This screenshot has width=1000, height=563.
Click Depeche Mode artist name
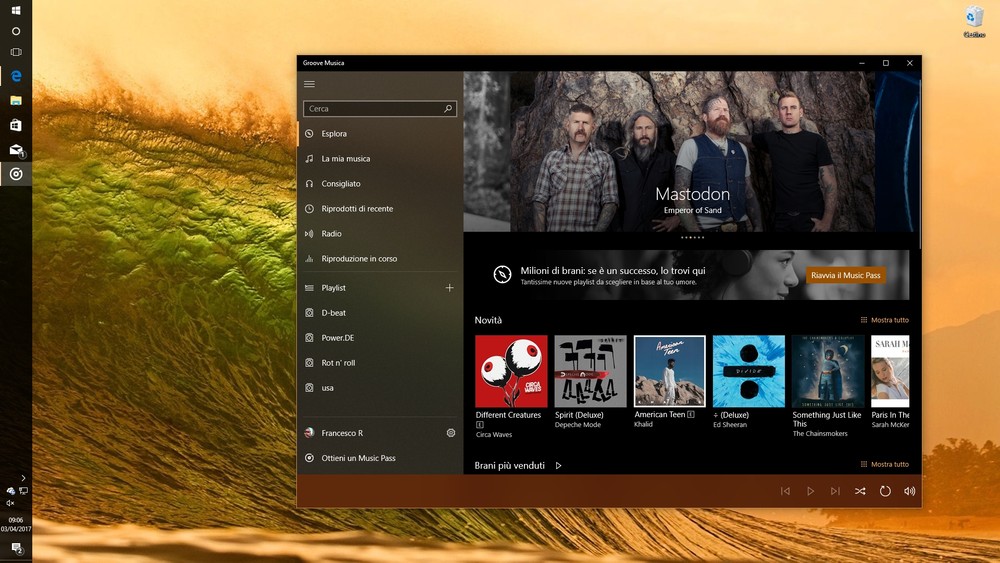[578, 425]
